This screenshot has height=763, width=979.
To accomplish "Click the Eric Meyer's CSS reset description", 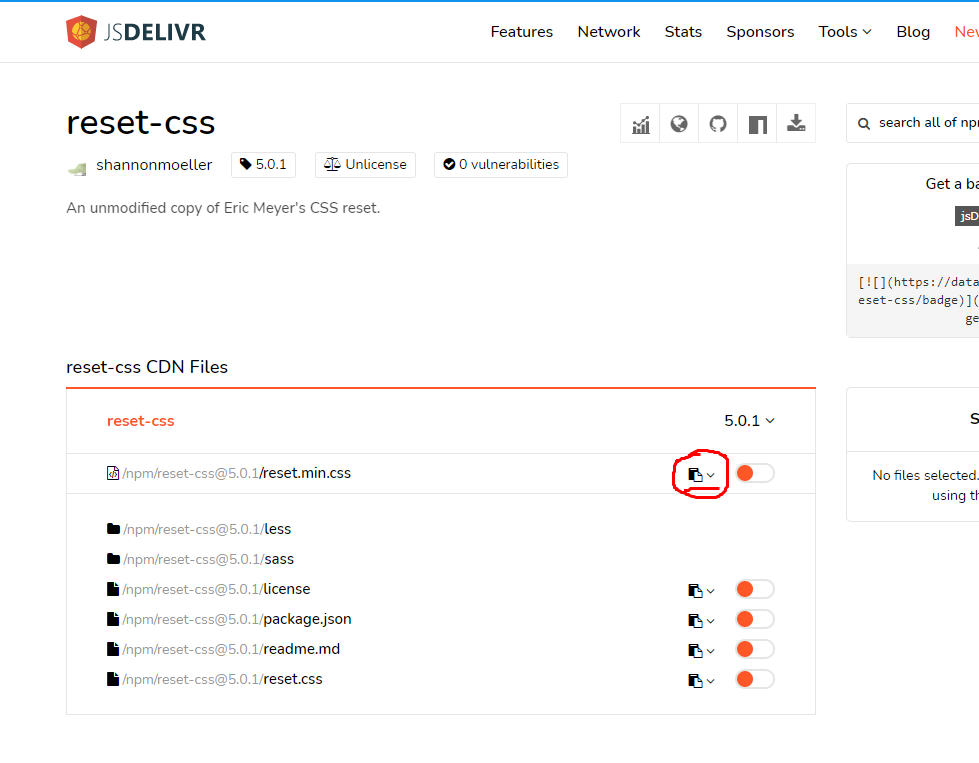I will coord(223,208).
